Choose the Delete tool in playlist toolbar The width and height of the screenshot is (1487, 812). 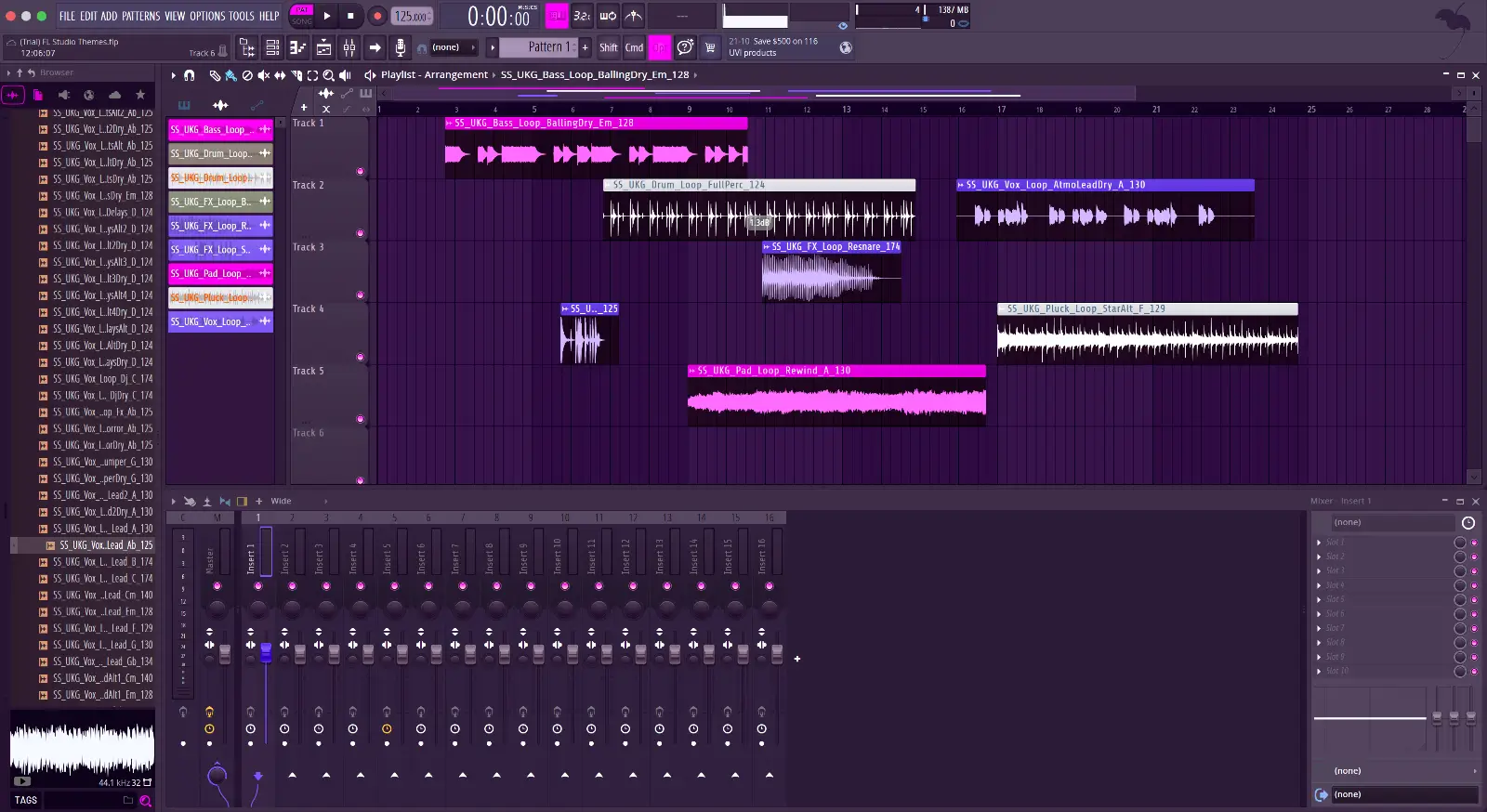tap(247, 75)
